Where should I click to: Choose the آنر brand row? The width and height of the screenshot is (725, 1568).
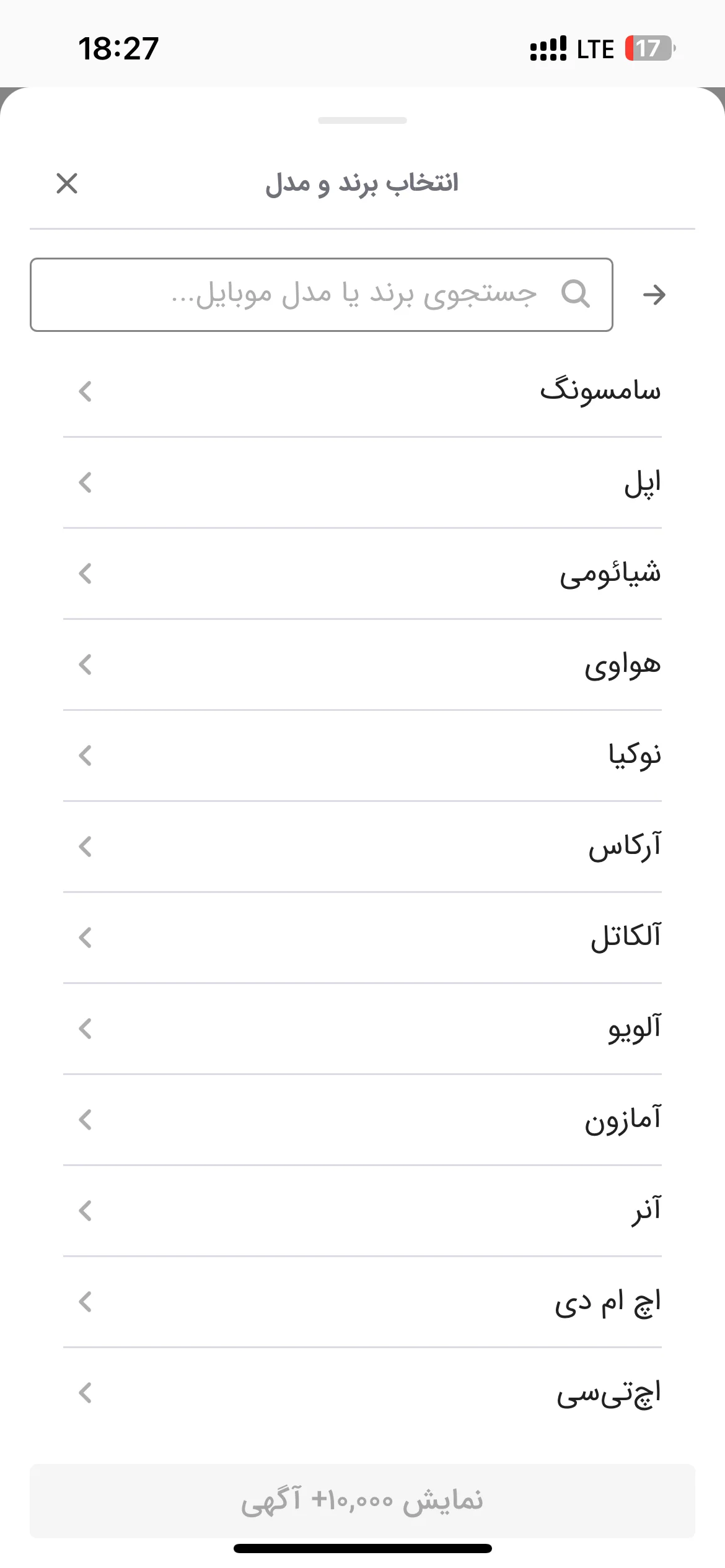[362, 1211]
